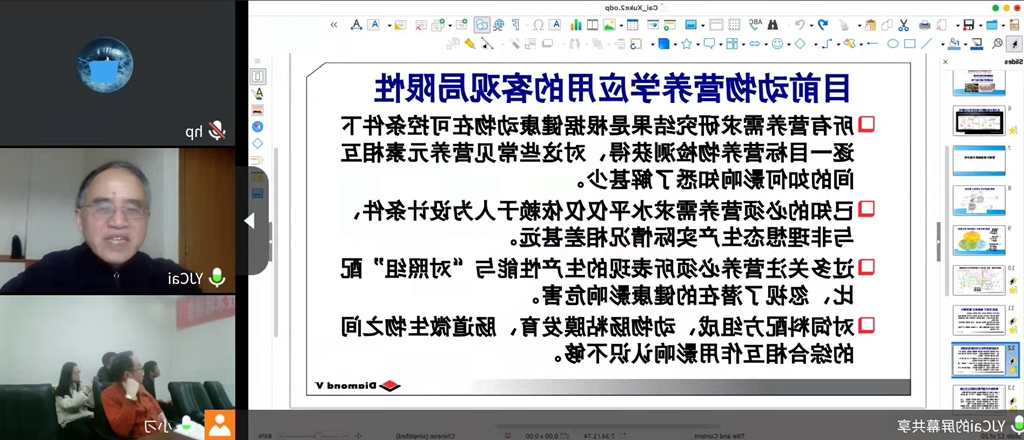Select slide 12 highlighted thumbnail
This screenshot has height=440, width=1024.
tap(978, 359)
